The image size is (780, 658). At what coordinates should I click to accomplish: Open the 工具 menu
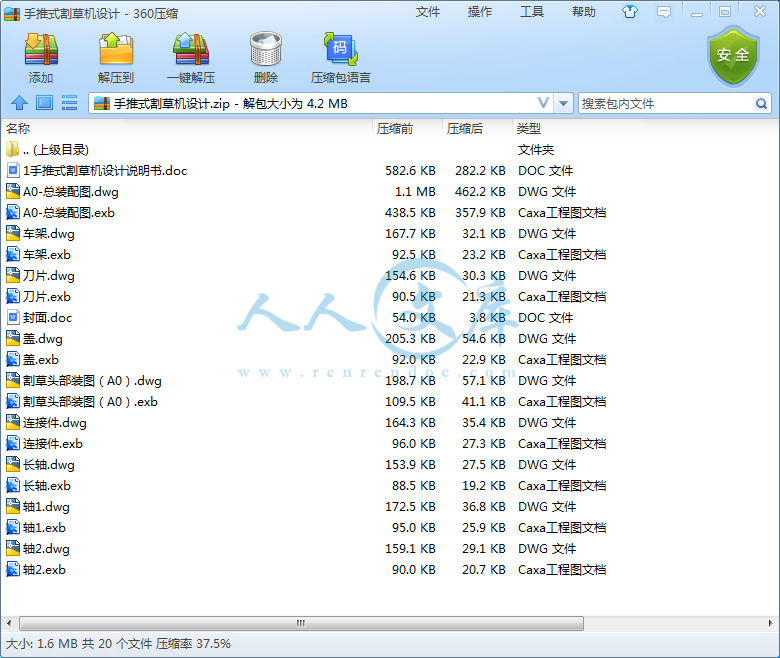coord(532,11)
